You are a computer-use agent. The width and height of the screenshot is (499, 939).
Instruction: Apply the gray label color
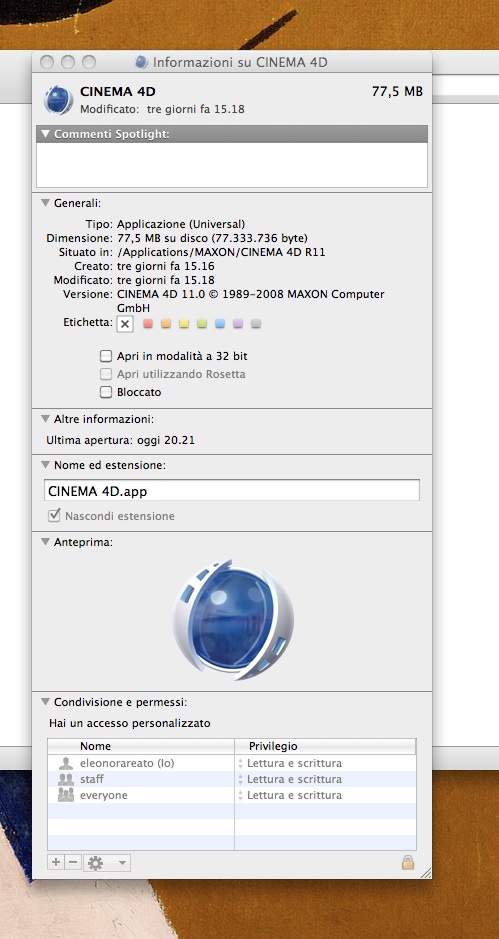click(x=256, y=324)
